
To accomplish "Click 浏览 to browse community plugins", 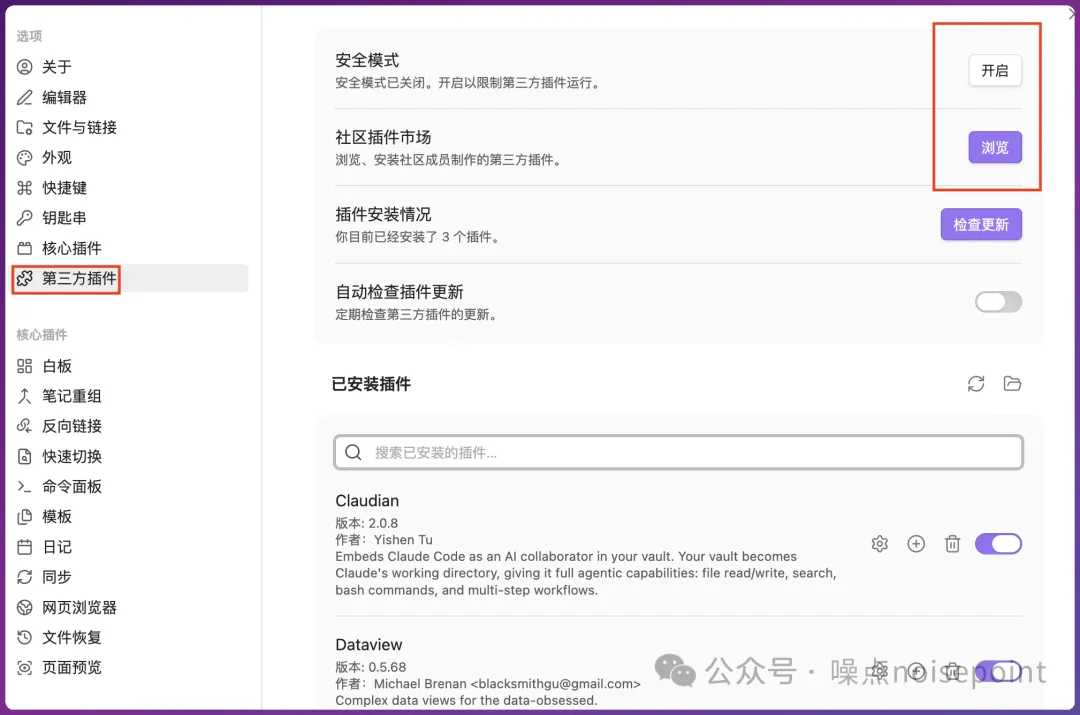I will tap(995, 147).
